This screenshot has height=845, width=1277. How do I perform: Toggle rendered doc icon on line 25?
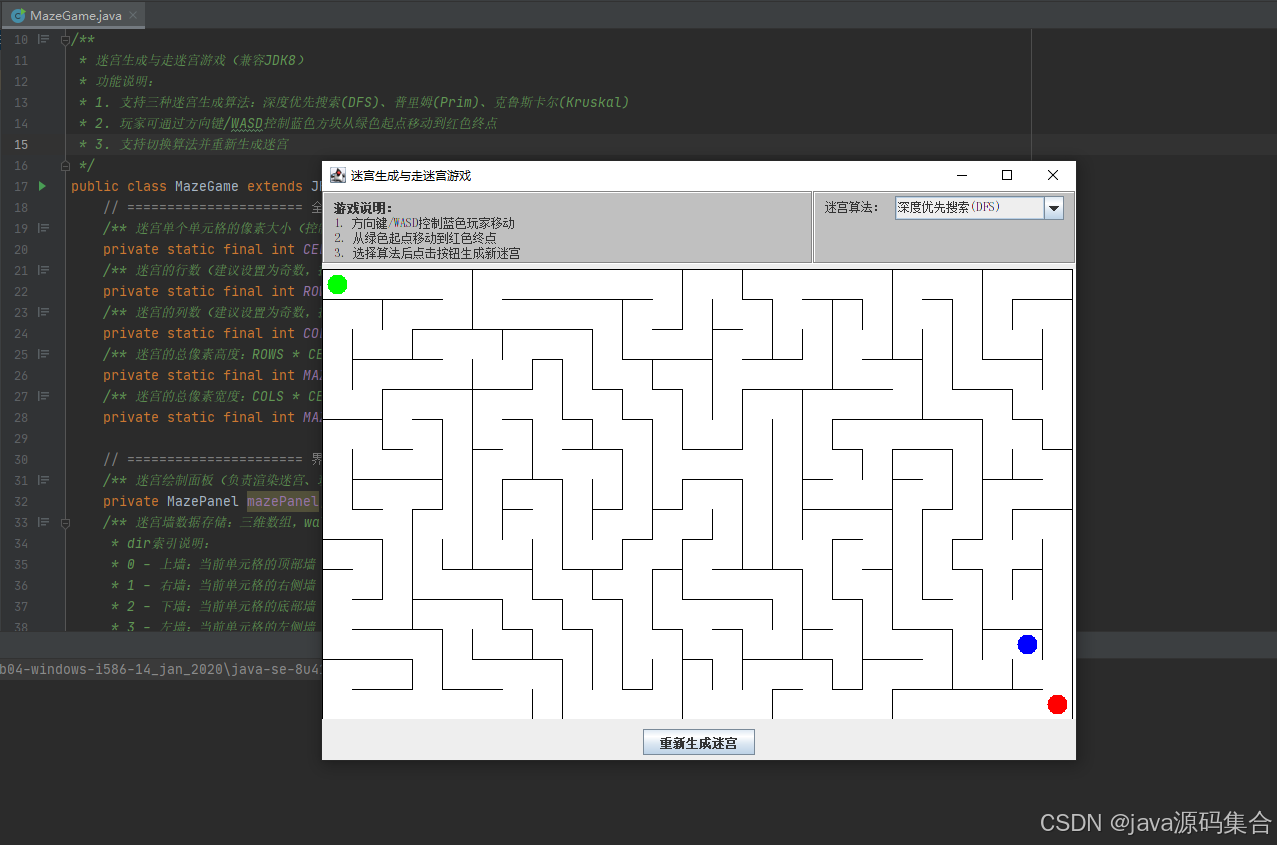click(43, 354)
